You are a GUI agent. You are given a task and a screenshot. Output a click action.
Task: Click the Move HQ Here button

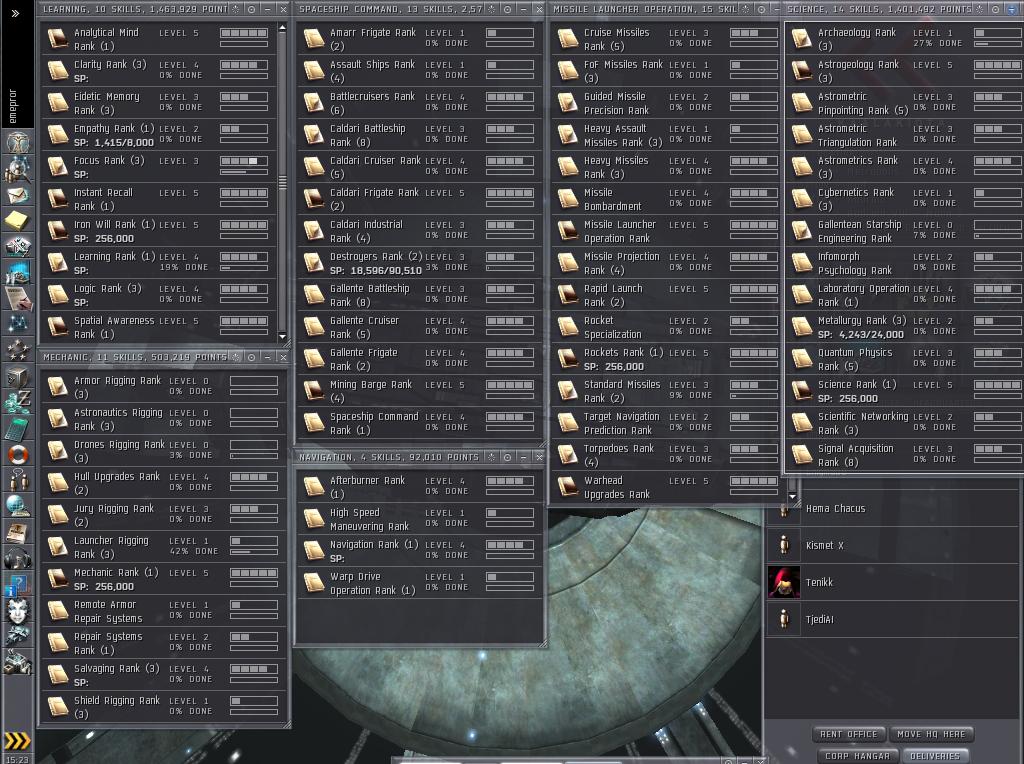[x=931, y=734]
